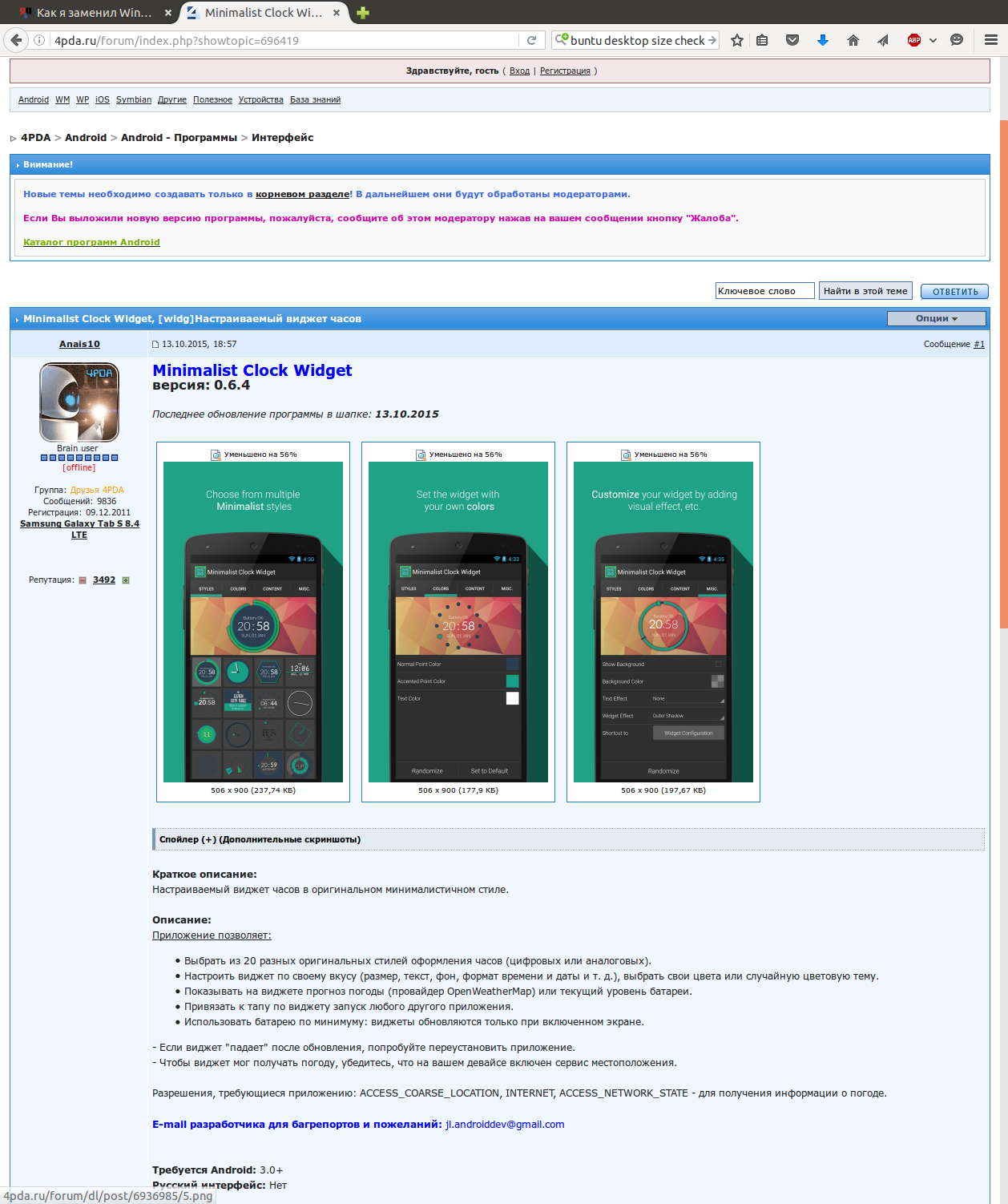1008x1204 pixels.
Task: Open the WM menu item
Action: (62, 100)
